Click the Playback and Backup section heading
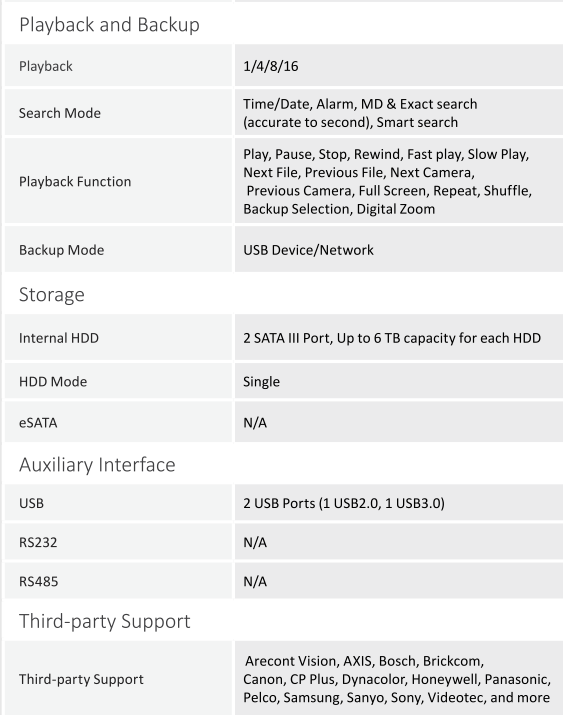The width and height of the screenshot is (563, 715). pyautogui.click(x=109, y=25)
